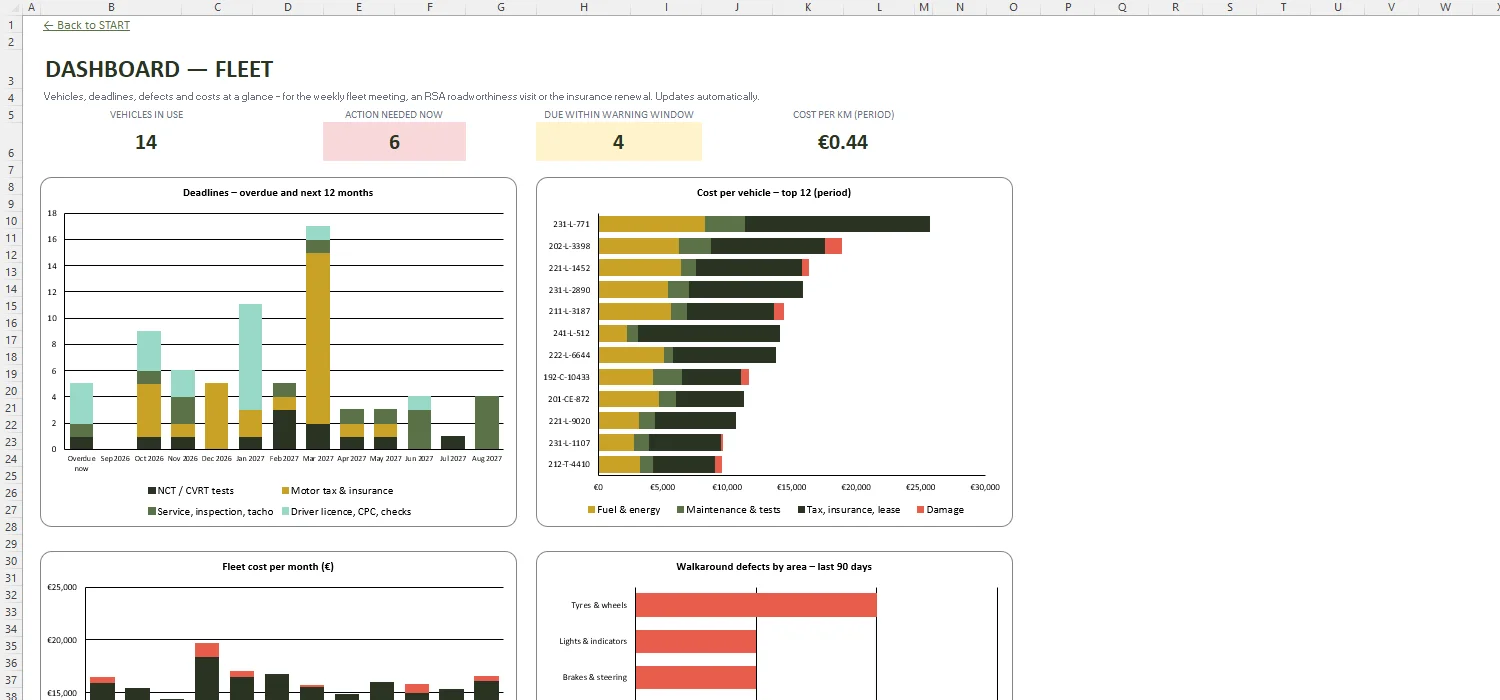Click the Mar 2027 stacked bar in Deadlines
Viewport: 1500px width, 700px height.
tap(318, 337)
